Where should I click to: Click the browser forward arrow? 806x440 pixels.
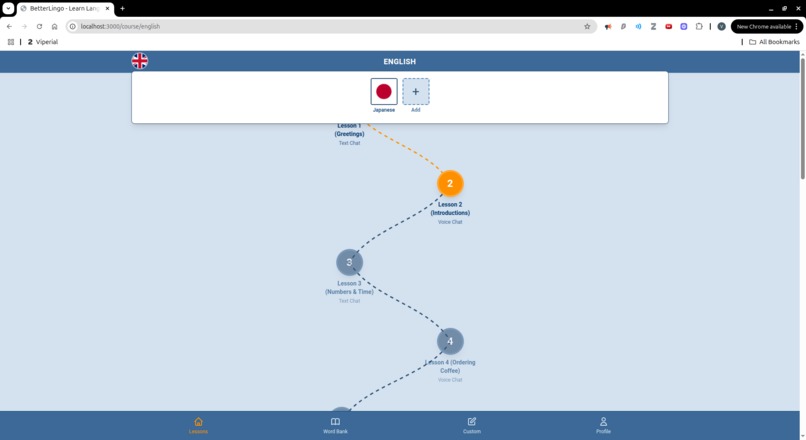24,26
